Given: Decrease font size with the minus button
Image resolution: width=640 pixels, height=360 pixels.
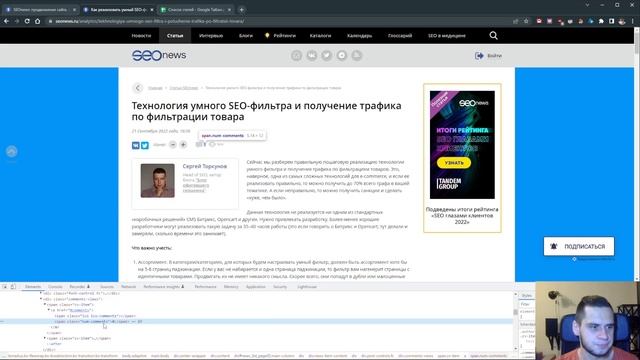Looking at the screenshot, I should click(x=173, y=144).
